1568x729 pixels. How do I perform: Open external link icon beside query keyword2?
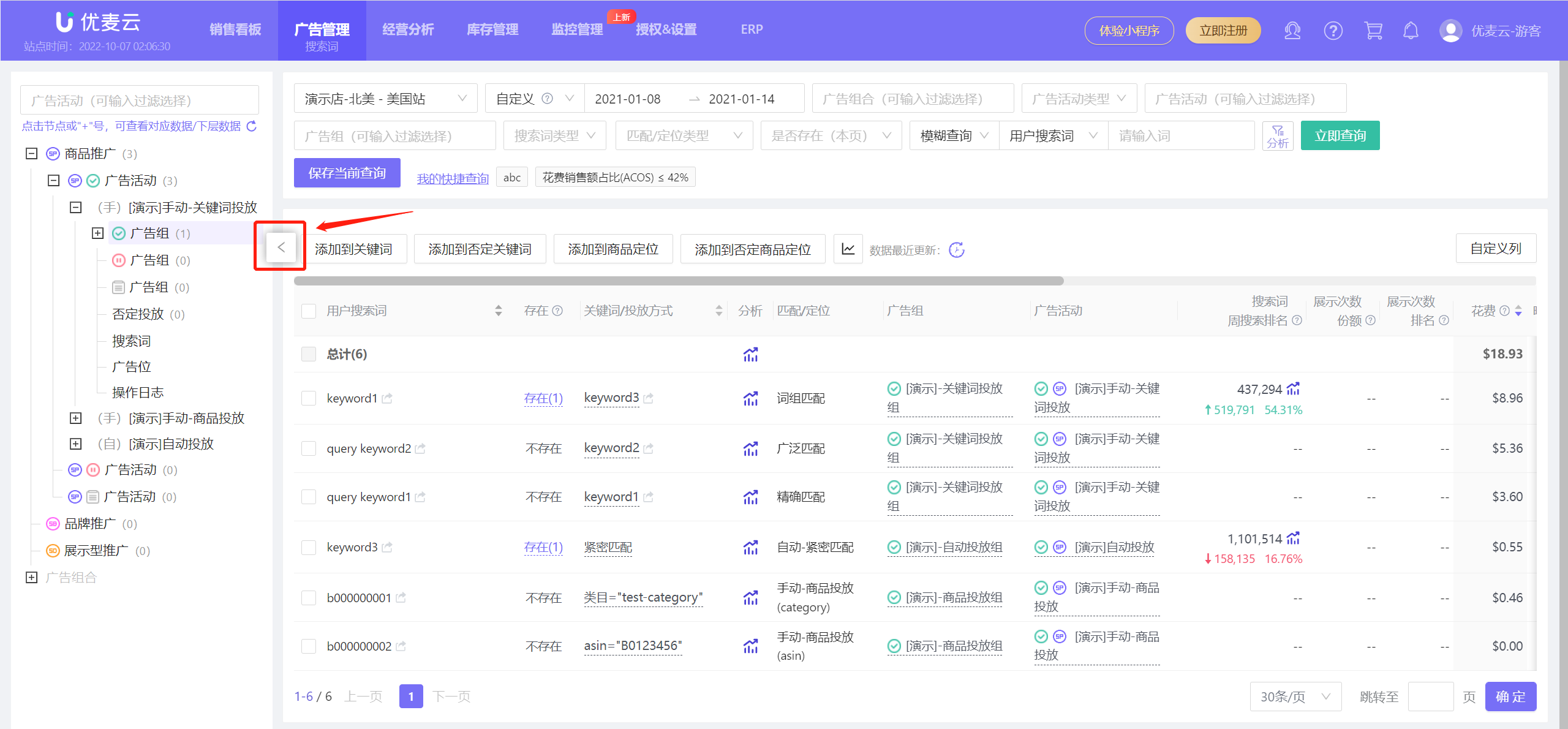420,449
